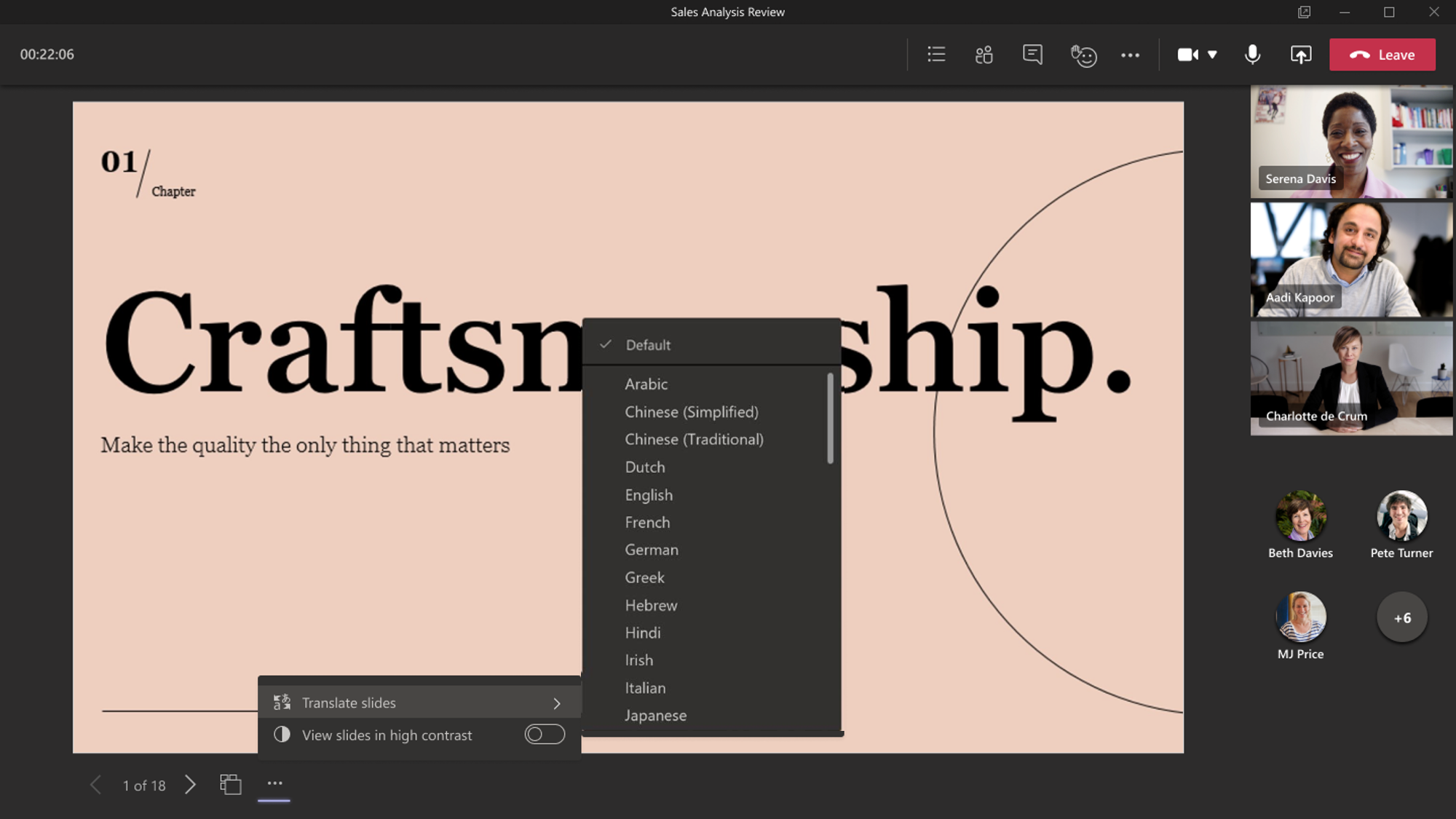Click the slide thumbnail view icon
Image resolution: width=1456 pixels, height=819 pixels.
(x=229, y=784)
